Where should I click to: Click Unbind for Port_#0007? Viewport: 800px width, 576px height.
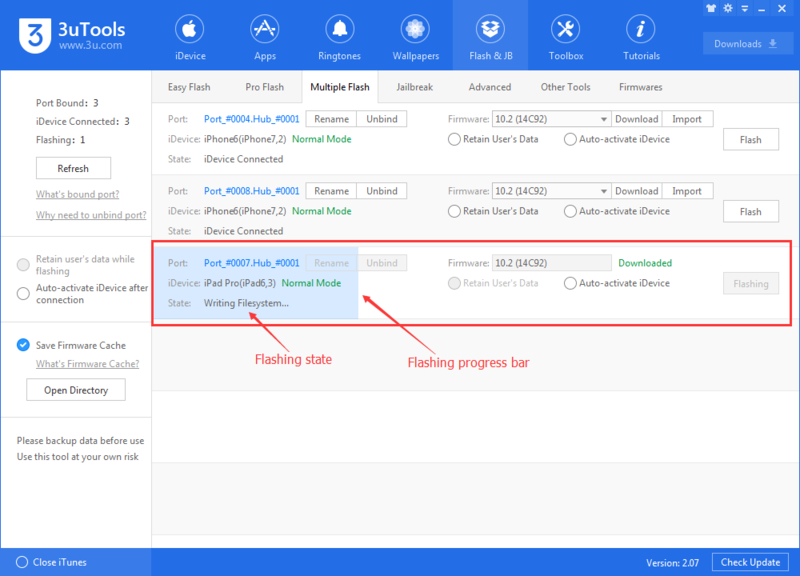[x=382, y=263]
